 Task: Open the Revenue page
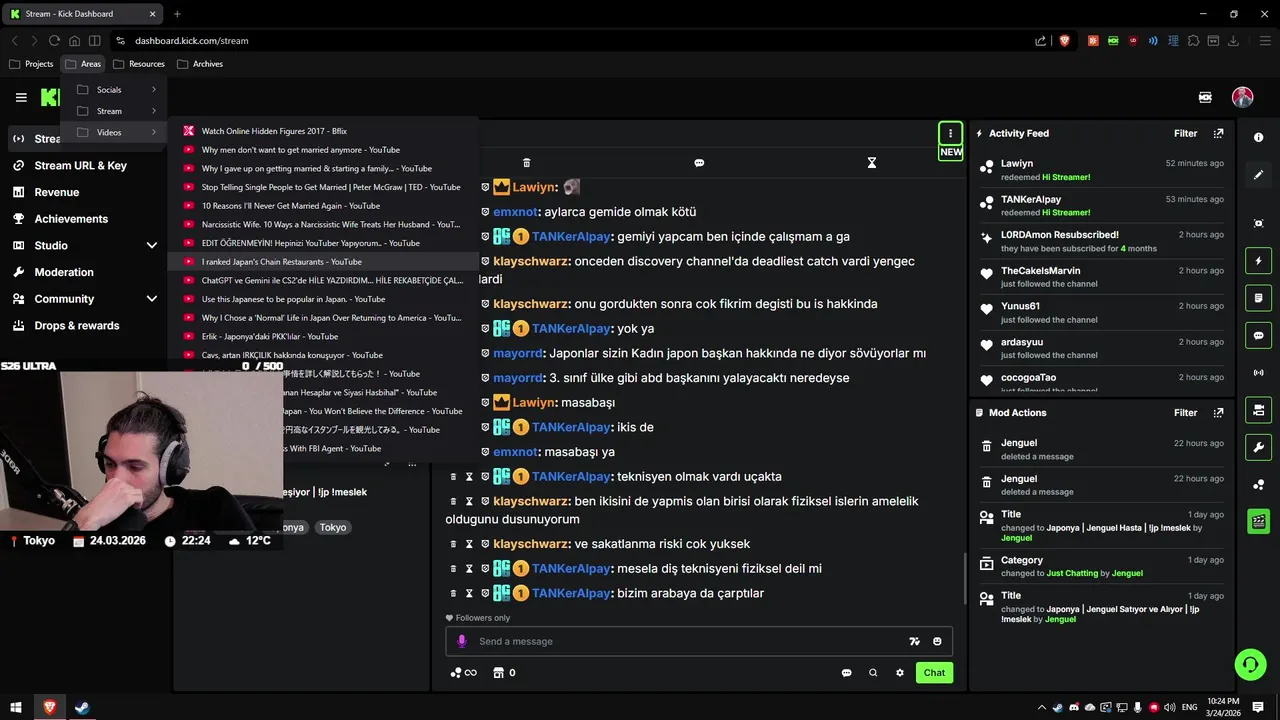click(56, 192)
